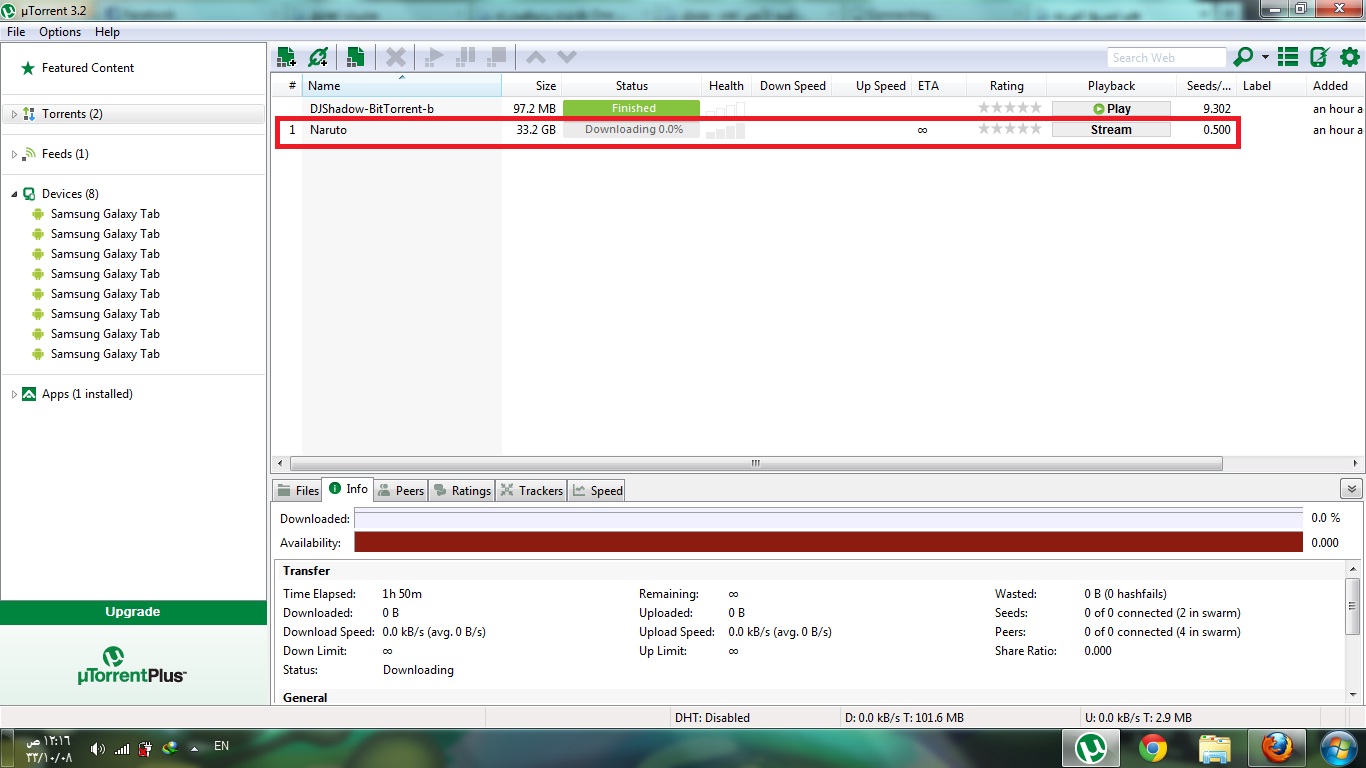
Task: Rate the Naruto torrent with stars
Action: pos(1010,129)
